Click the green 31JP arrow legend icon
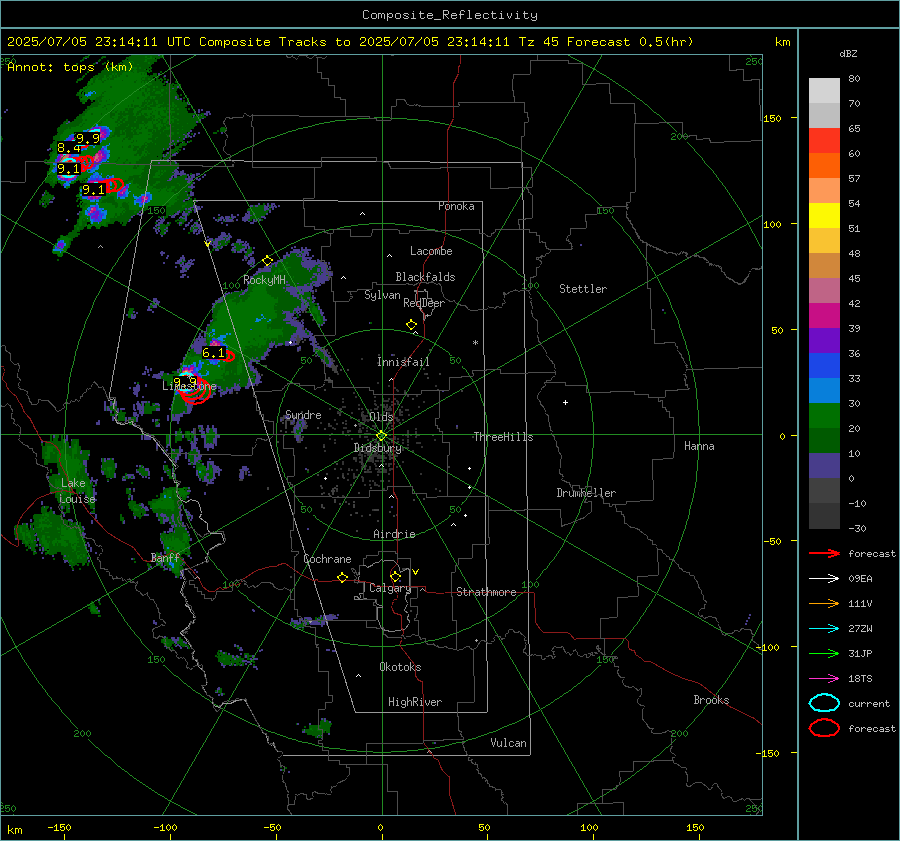Image resolution: width=900 pixels, height=841 pixels. [824, 653]
